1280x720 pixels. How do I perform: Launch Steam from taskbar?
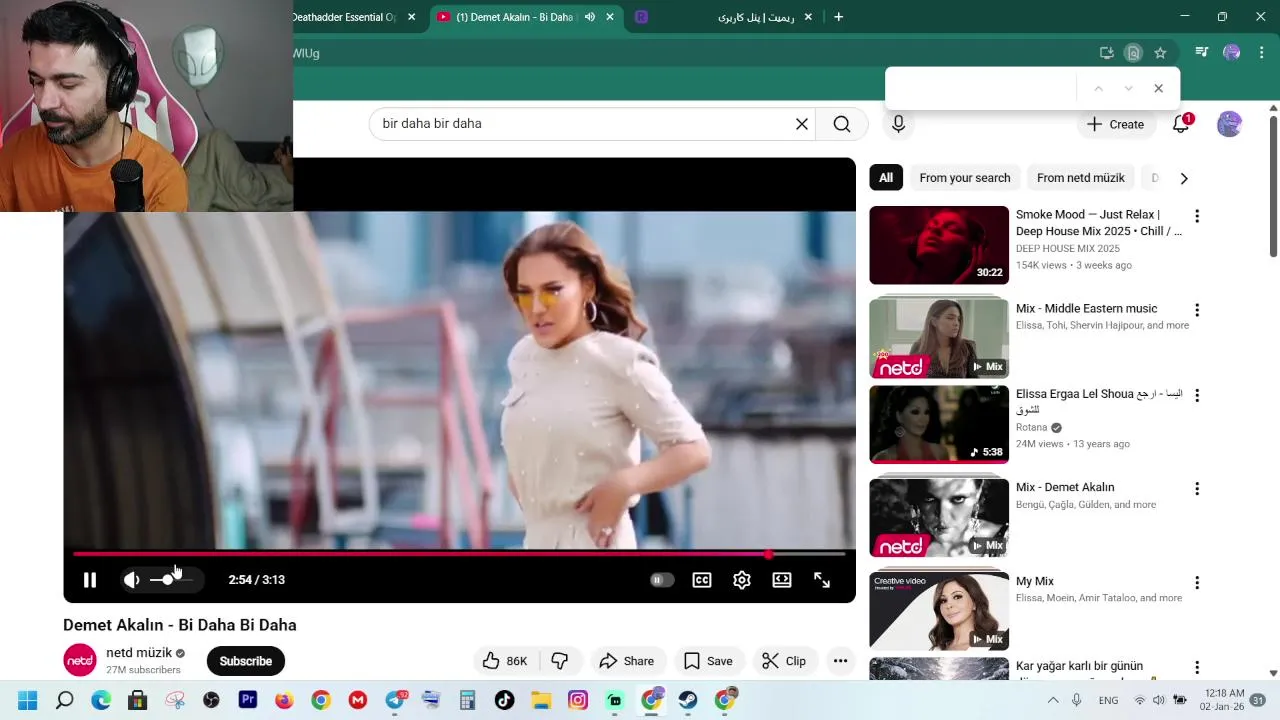(688, 700)
